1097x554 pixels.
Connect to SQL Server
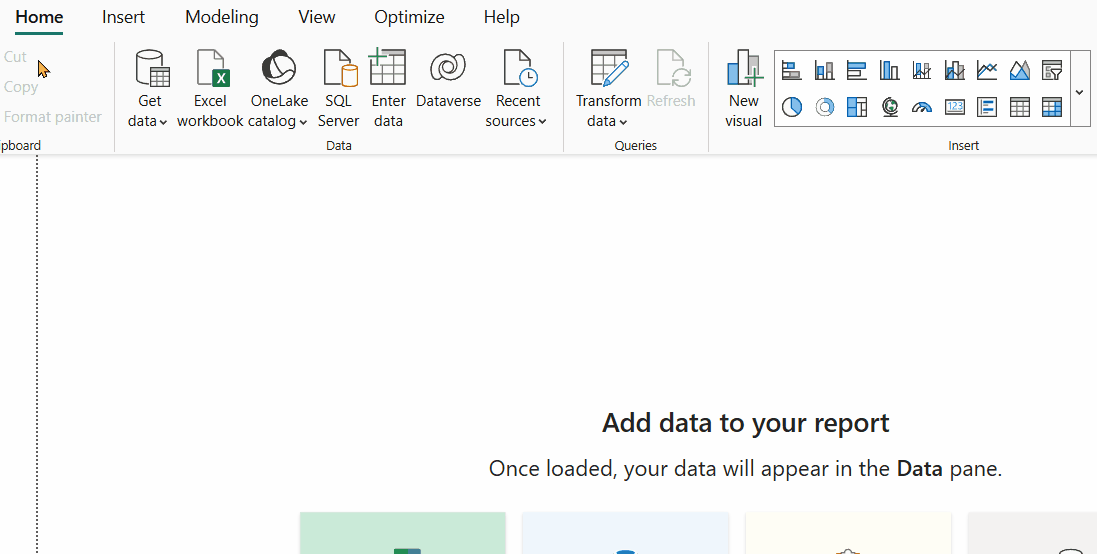tap(339, 89)
